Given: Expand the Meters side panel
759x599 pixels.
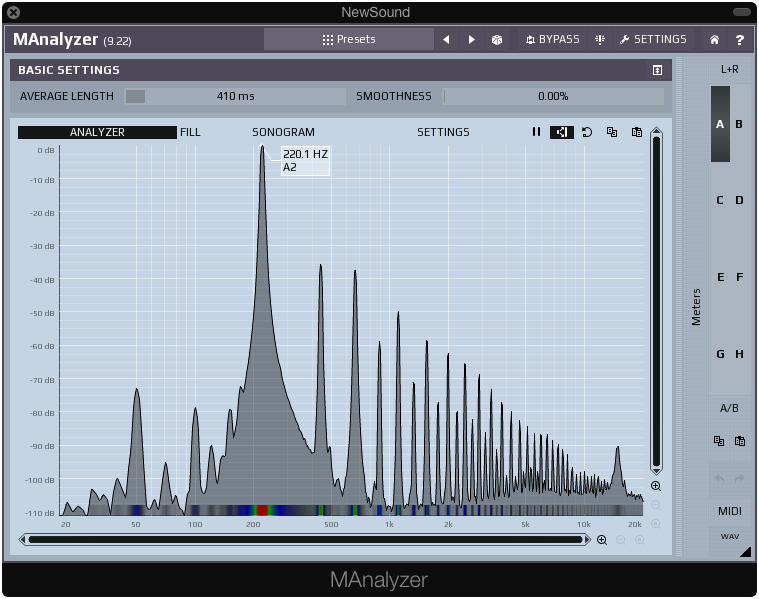Looking at the screenshot, I should click(696, 307).
